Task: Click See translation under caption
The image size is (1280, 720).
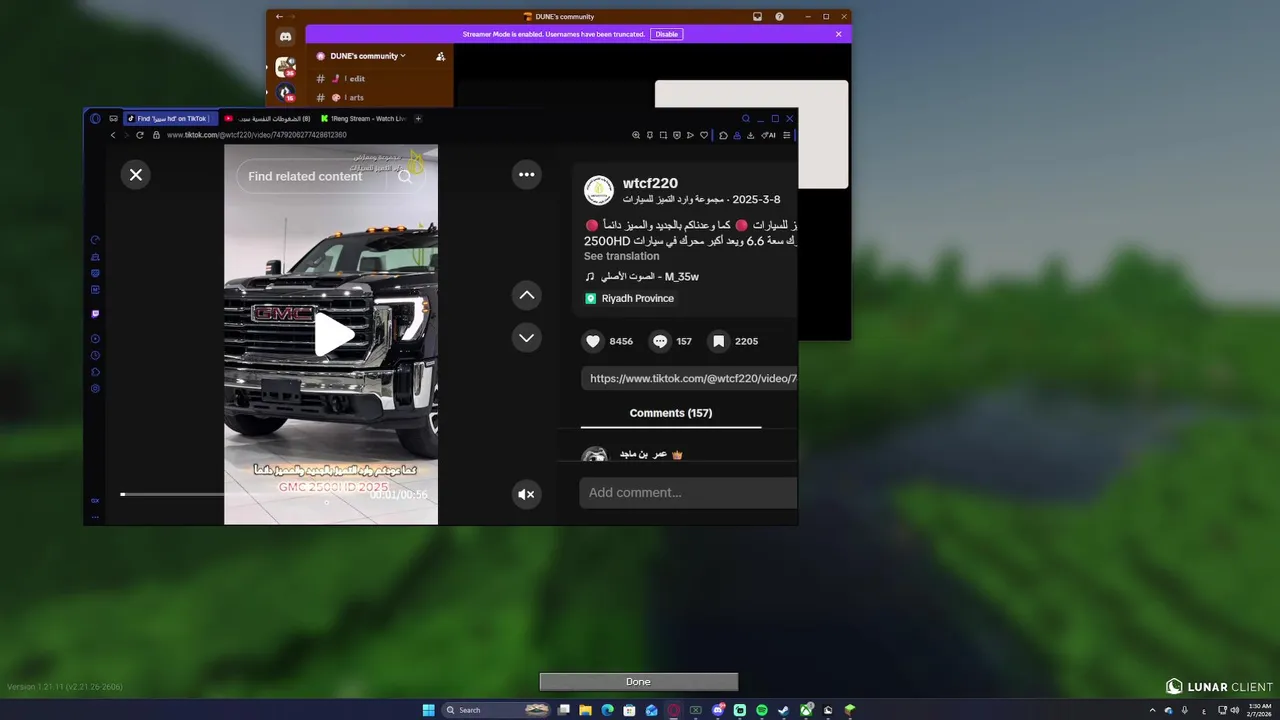Action: pyautogui.click(x=621, y=256)
